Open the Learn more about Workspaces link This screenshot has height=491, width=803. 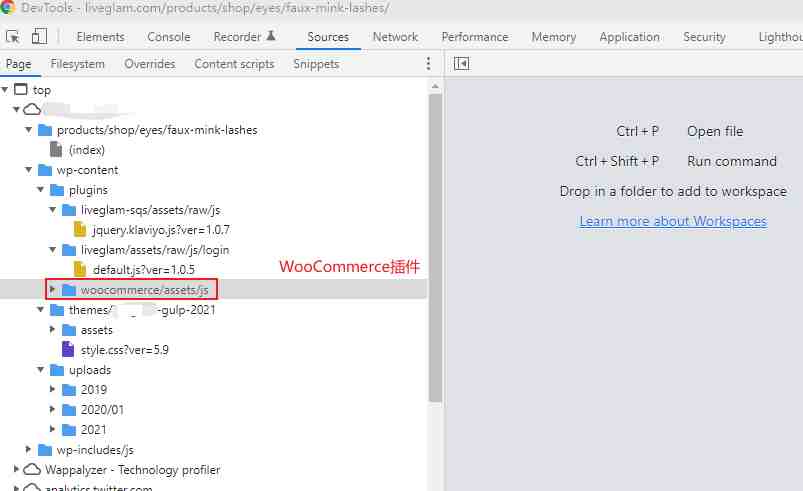673,221
